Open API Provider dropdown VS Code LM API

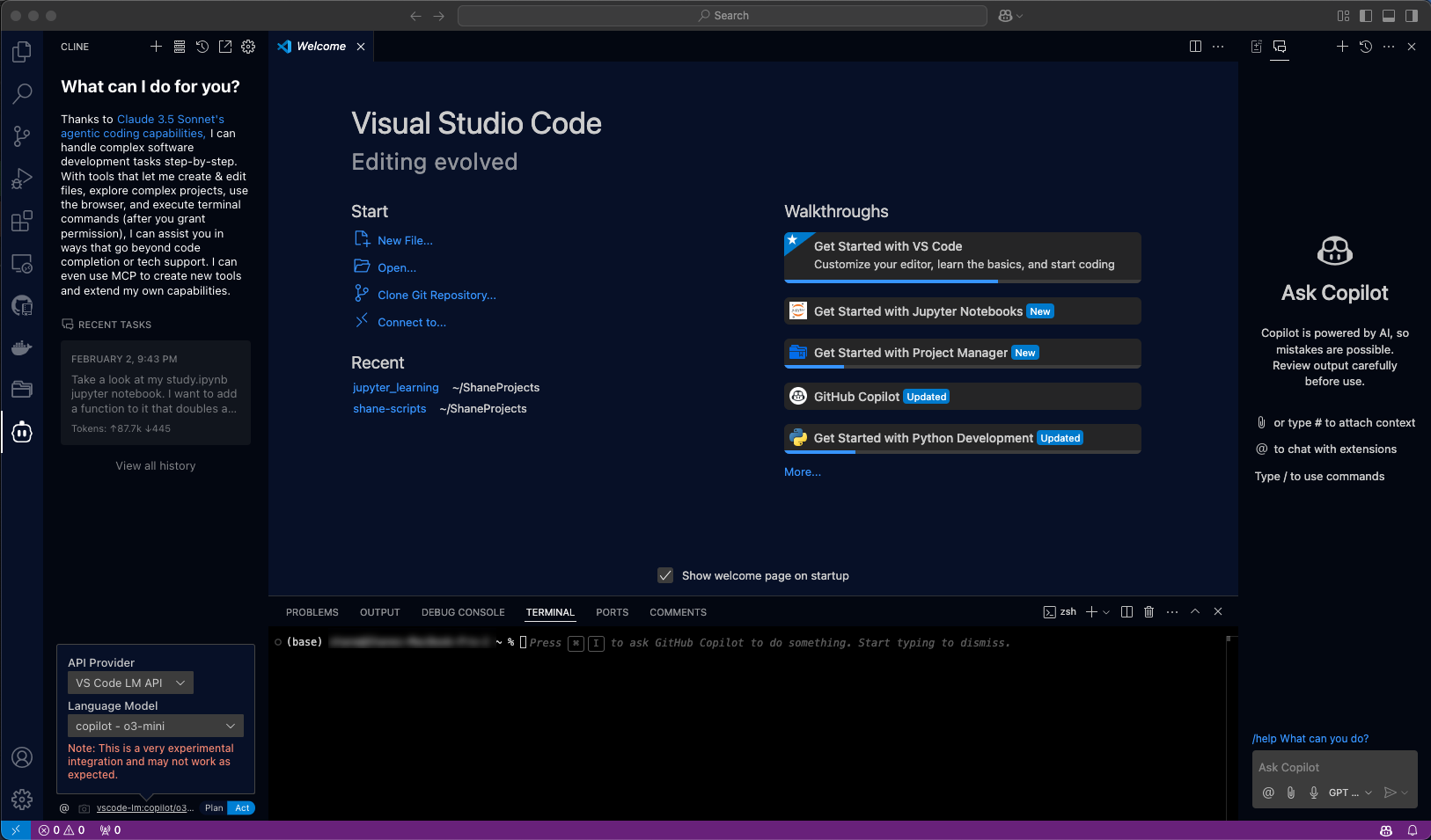[x=130, y=683]
